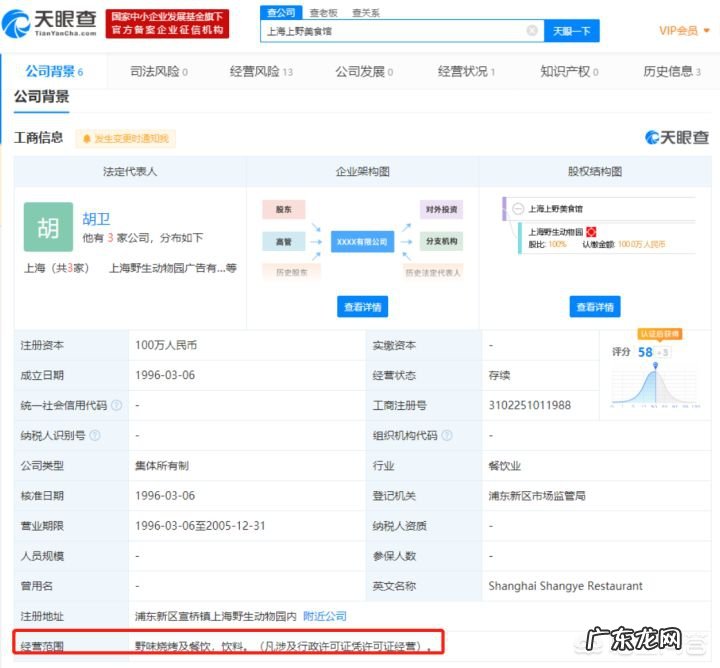This screenshot has width=720, height=668.
Task: Collapse the 上海上野美食馆 equity tree node
Action: pos(518,209)
